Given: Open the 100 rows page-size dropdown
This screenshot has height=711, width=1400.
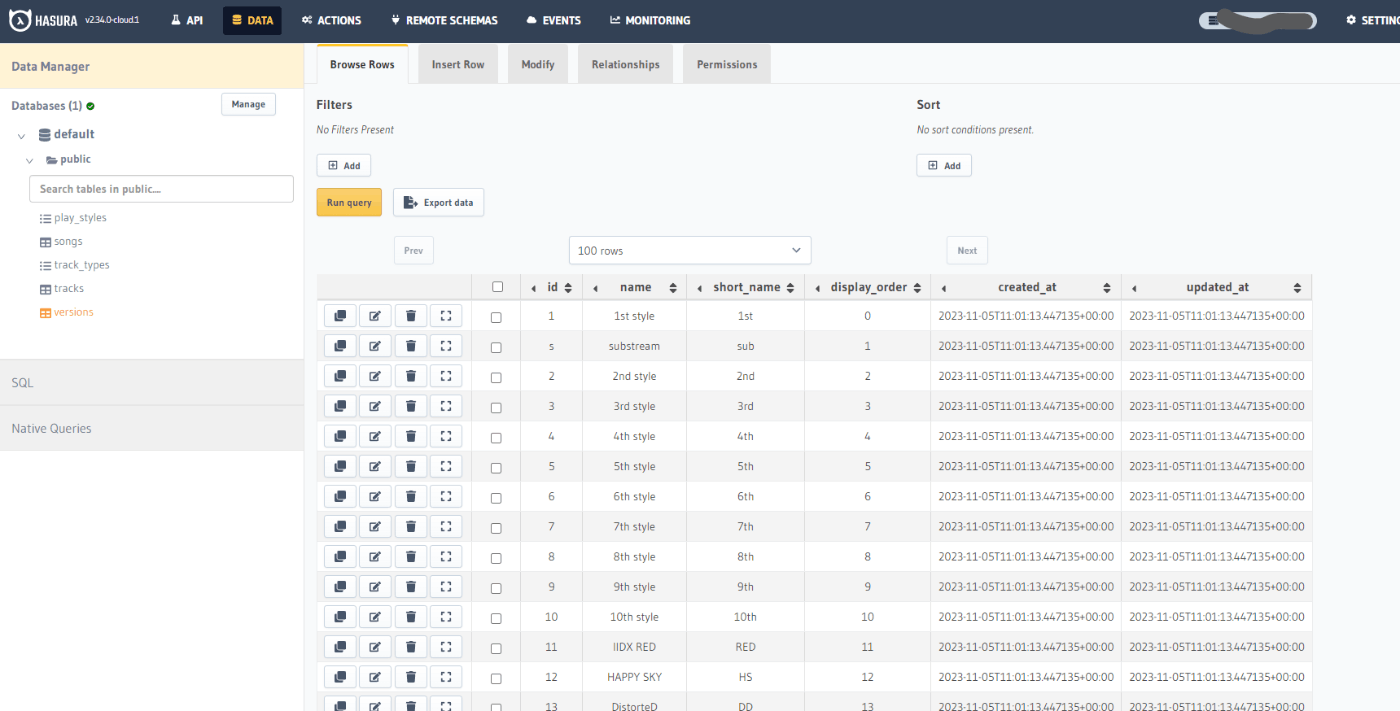Looking at the screenshot, I should 690,250.
